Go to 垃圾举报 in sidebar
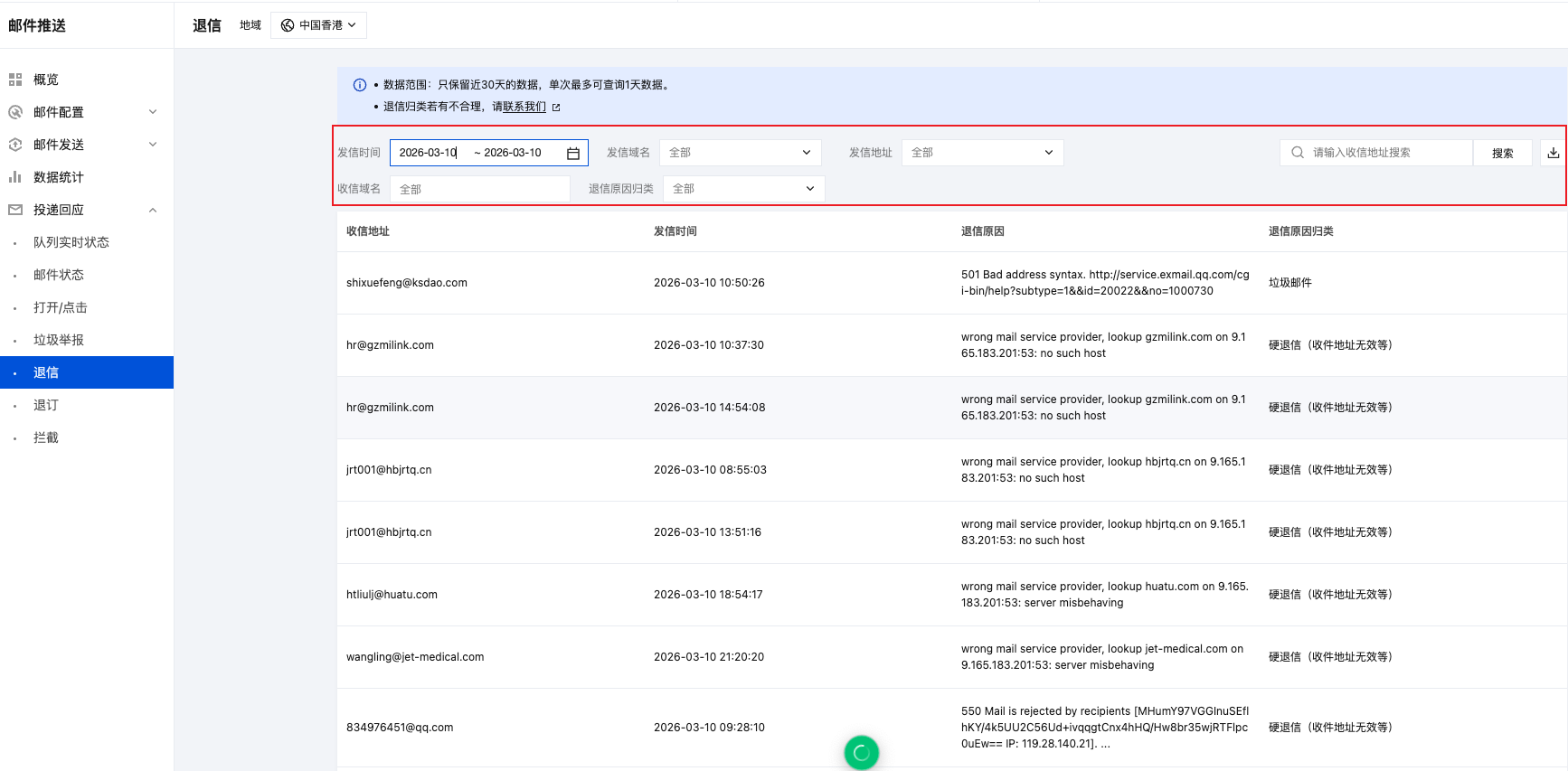 [59, 340]
